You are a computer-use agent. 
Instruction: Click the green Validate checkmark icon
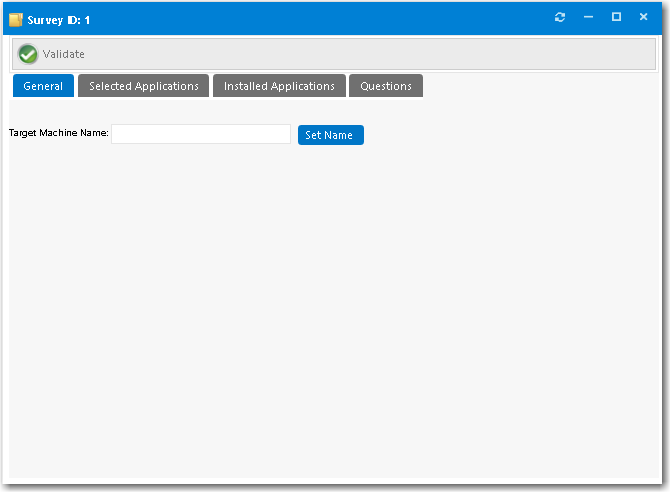[28, 54]
